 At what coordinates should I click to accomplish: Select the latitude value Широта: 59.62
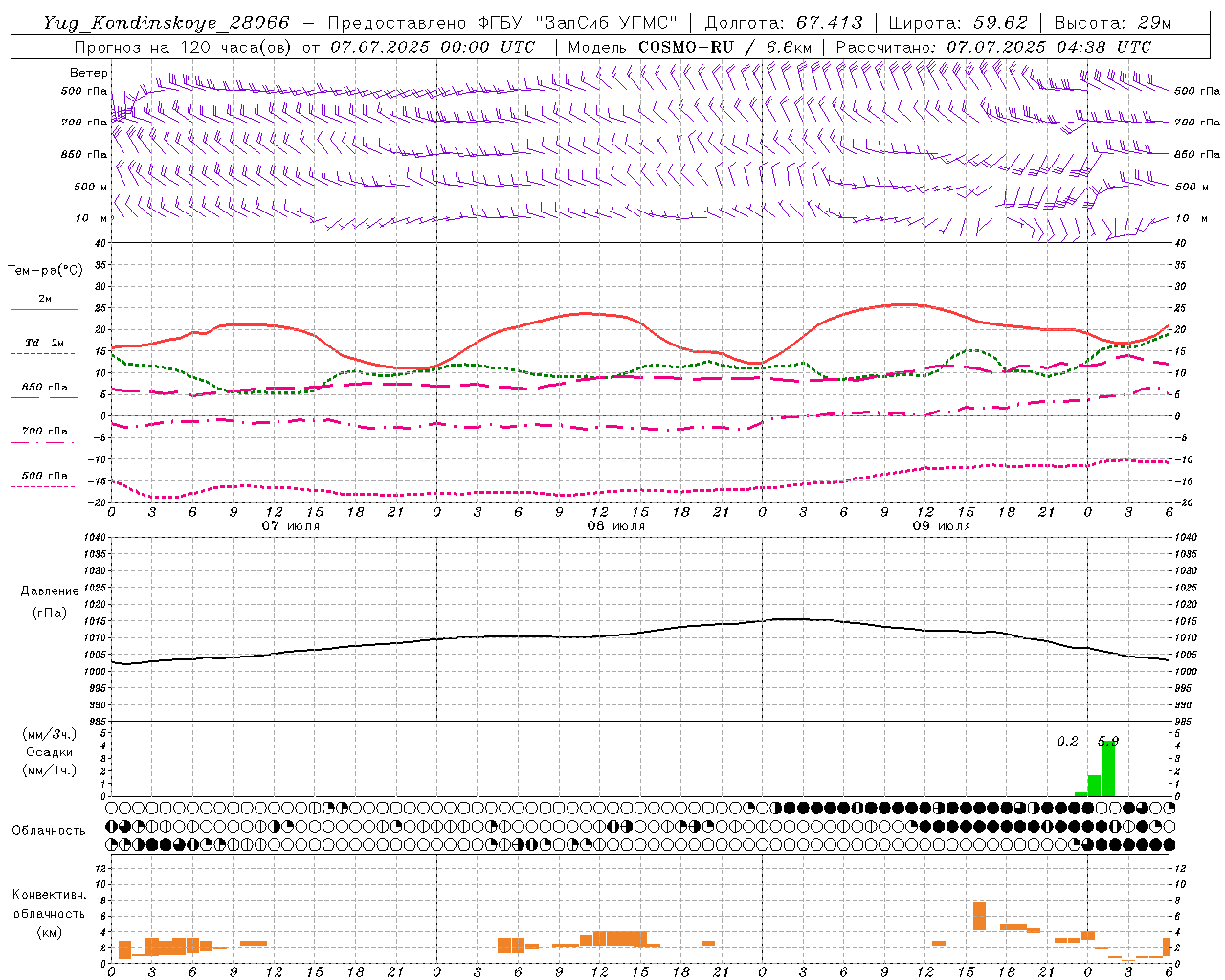pos(958,23)
